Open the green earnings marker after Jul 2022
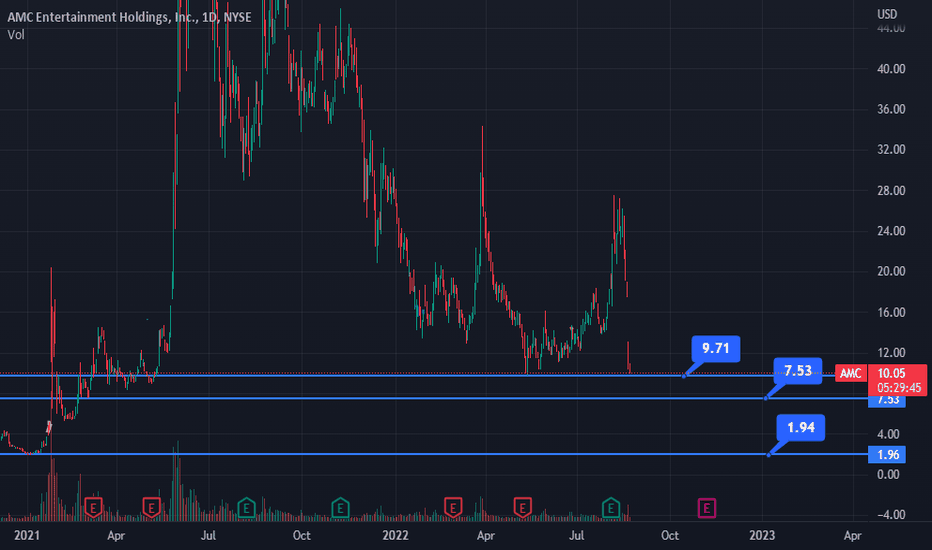The width and height of the screenshot is (932, 550). tap(611, 508)
